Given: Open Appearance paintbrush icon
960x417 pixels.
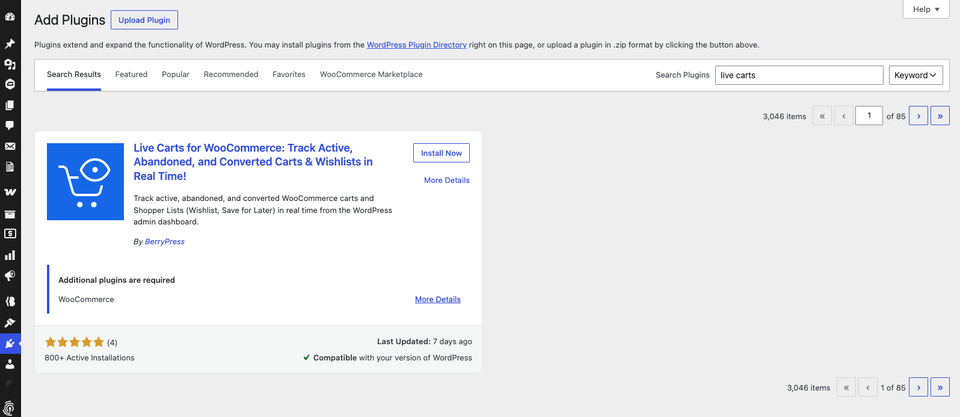Looking at the screenshot, I should [10, 322].
